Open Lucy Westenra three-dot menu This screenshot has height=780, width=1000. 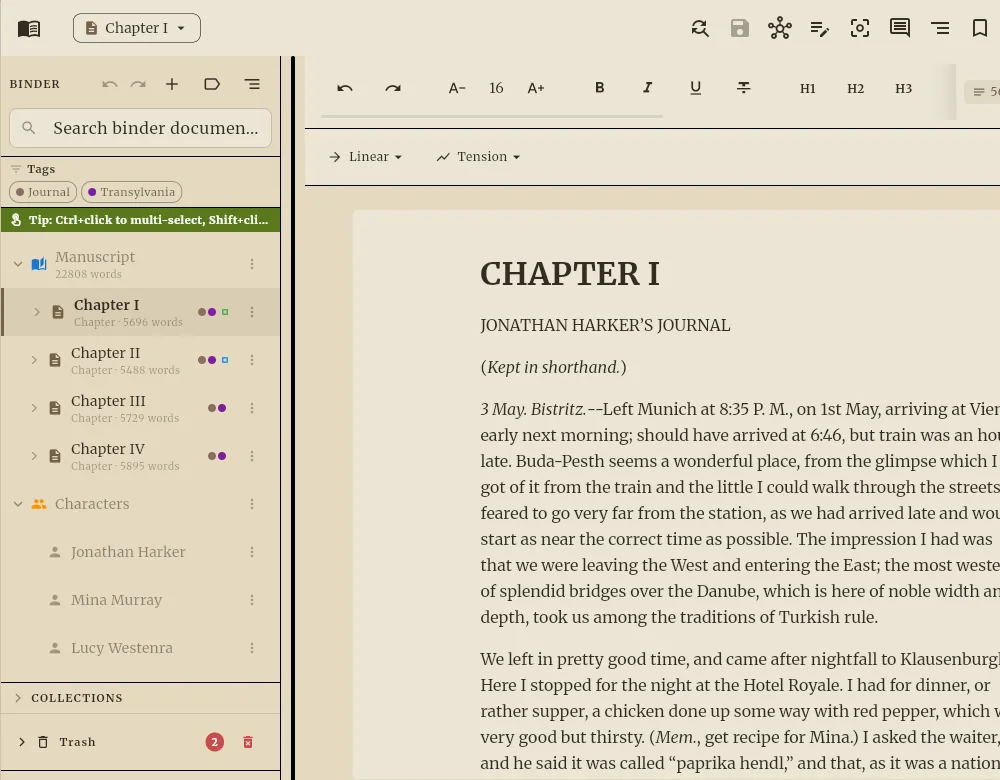point(252,648)
